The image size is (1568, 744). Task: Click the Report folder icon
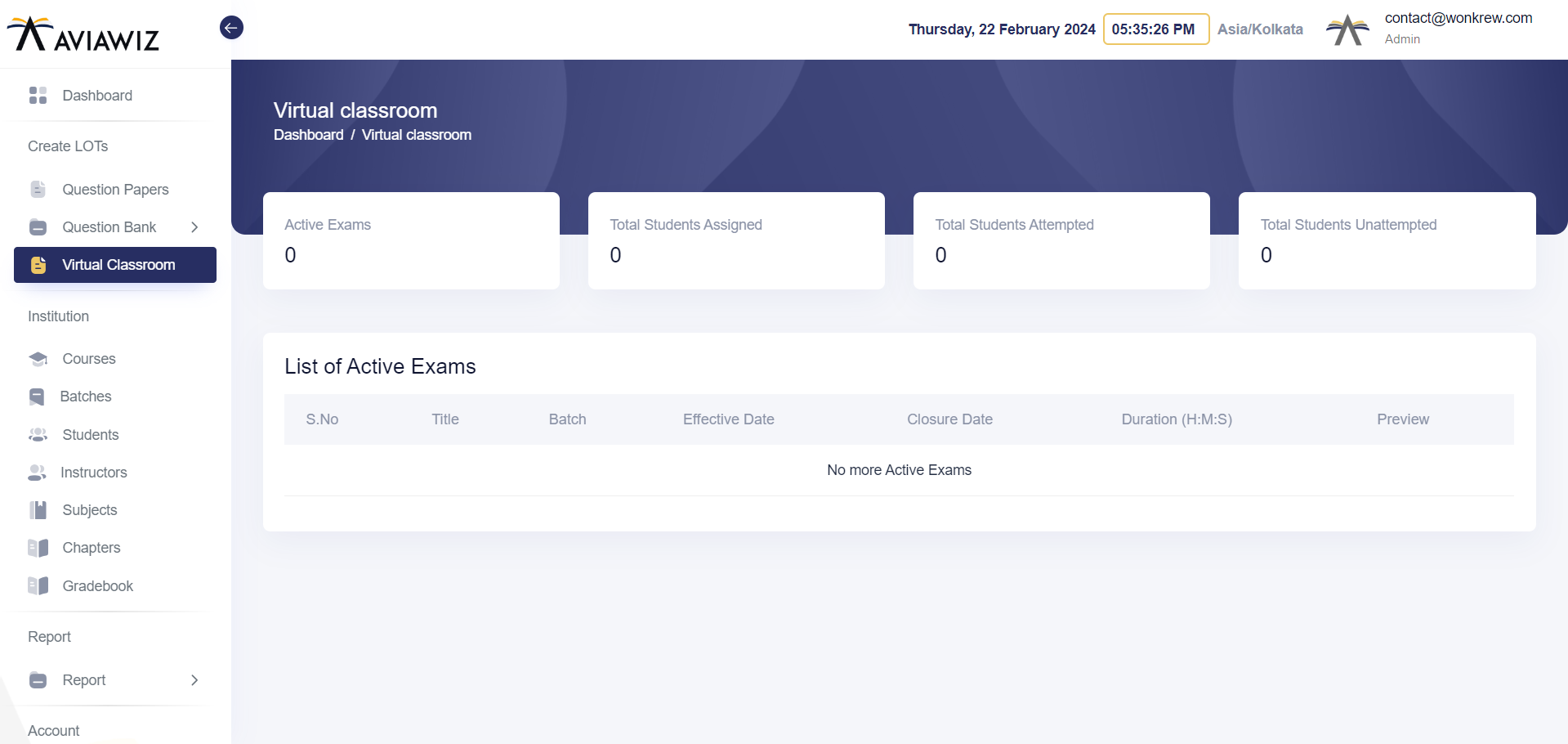pos(38,680)
